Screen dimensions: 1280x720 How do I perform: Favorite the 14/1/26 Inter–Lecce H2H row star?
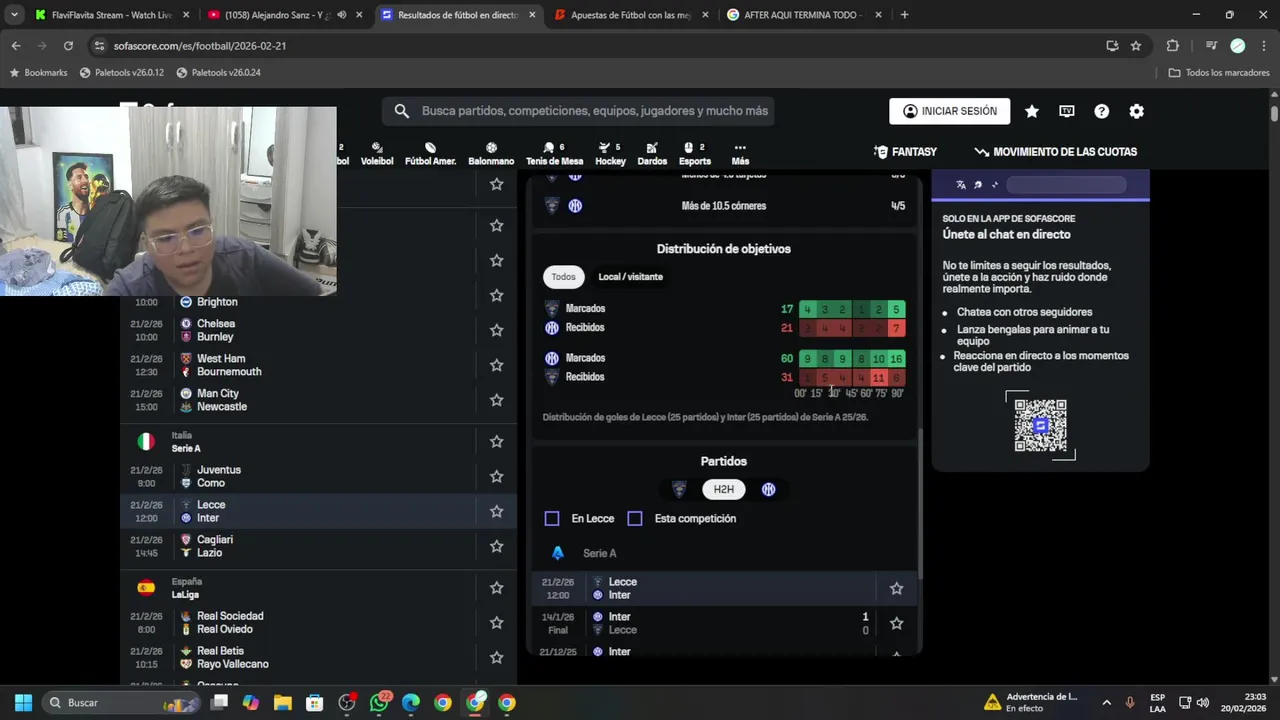(896, 623)
